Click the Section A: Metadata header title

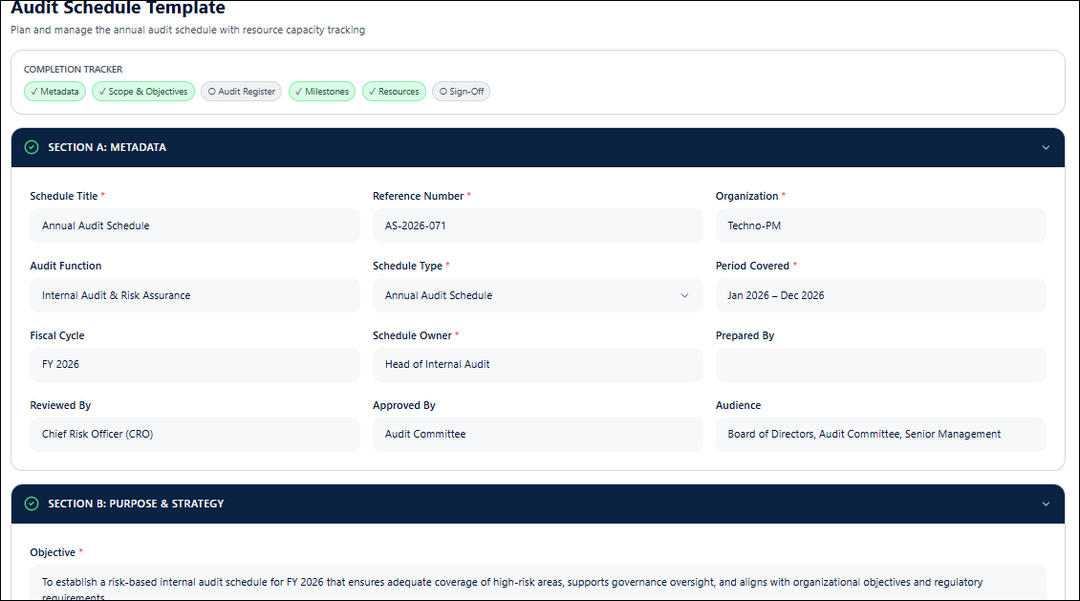click(x=107, y=147)
